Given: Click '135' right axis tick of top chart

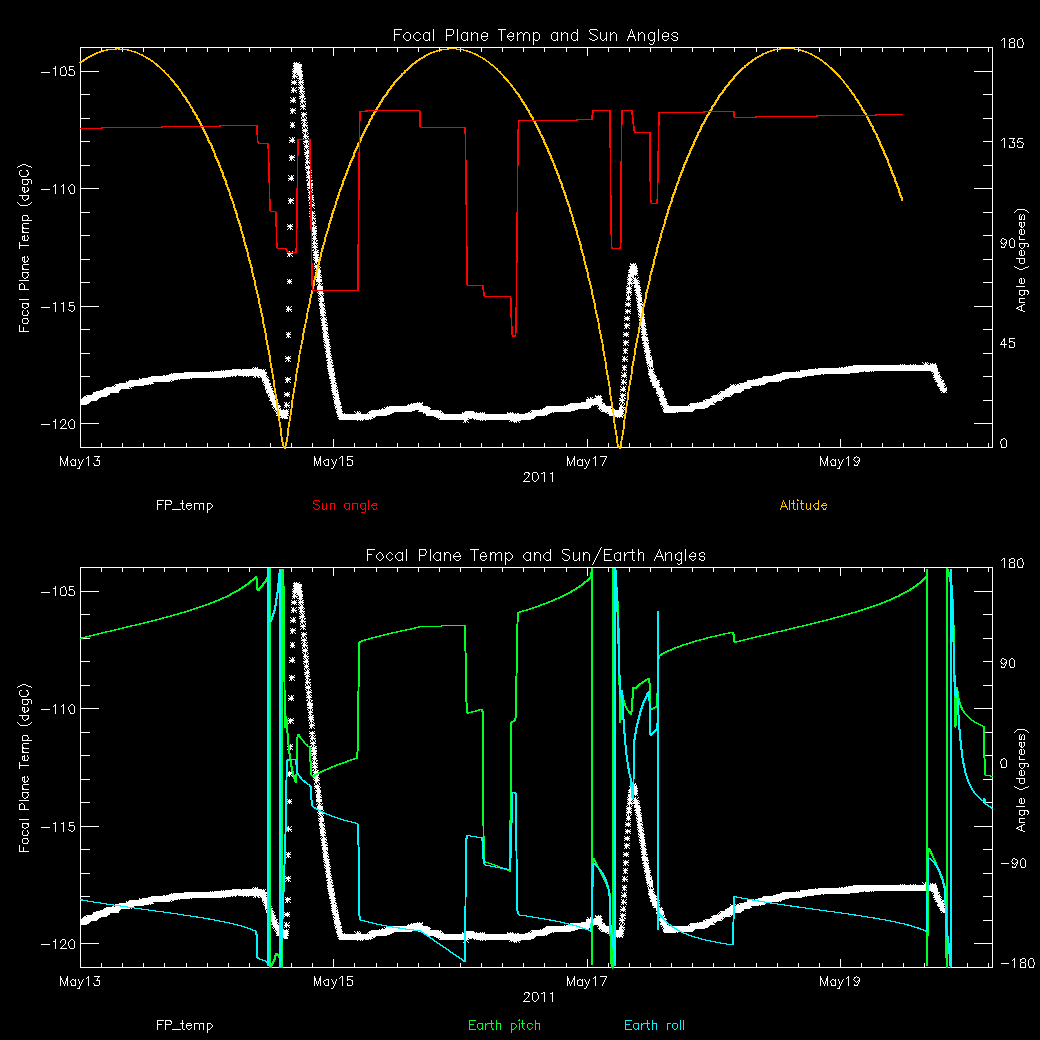Looking at the screenshot, I should (1011, 143).
